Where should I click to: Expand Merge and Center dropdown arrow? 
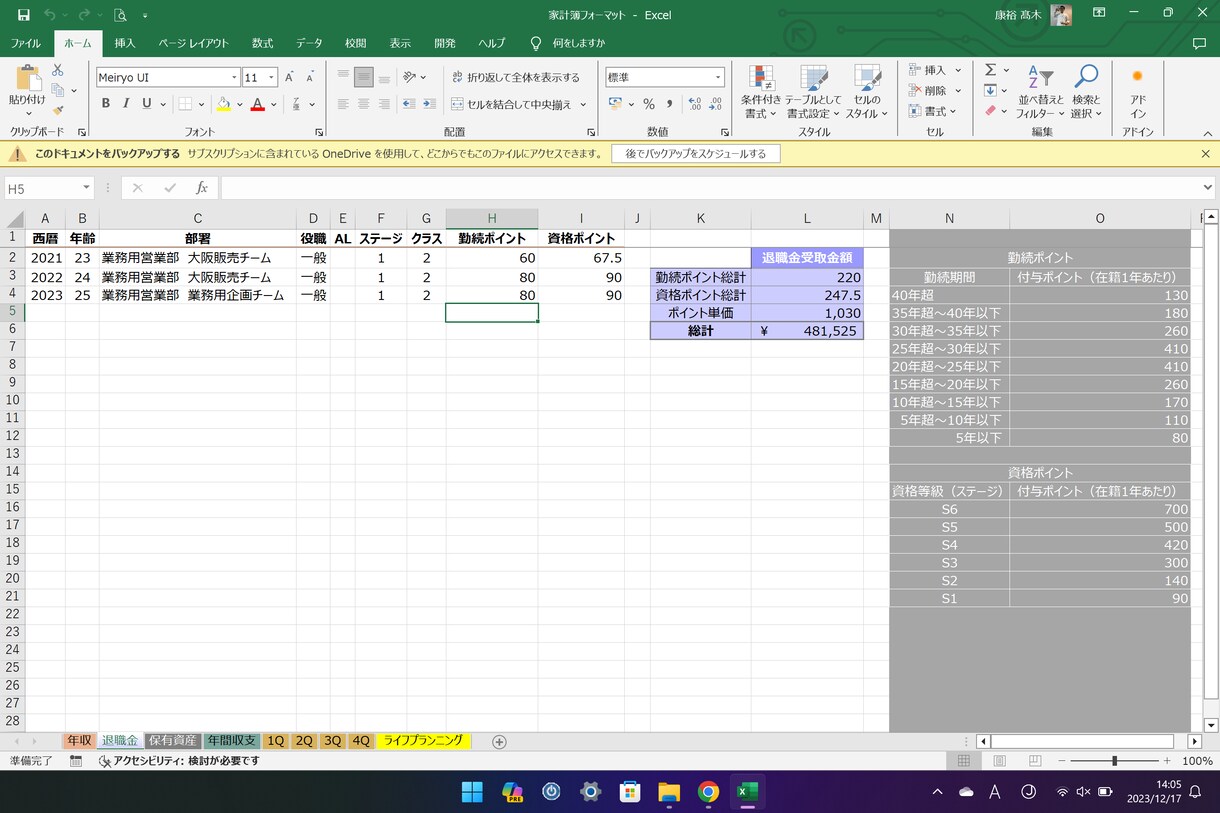coord(583,104)
